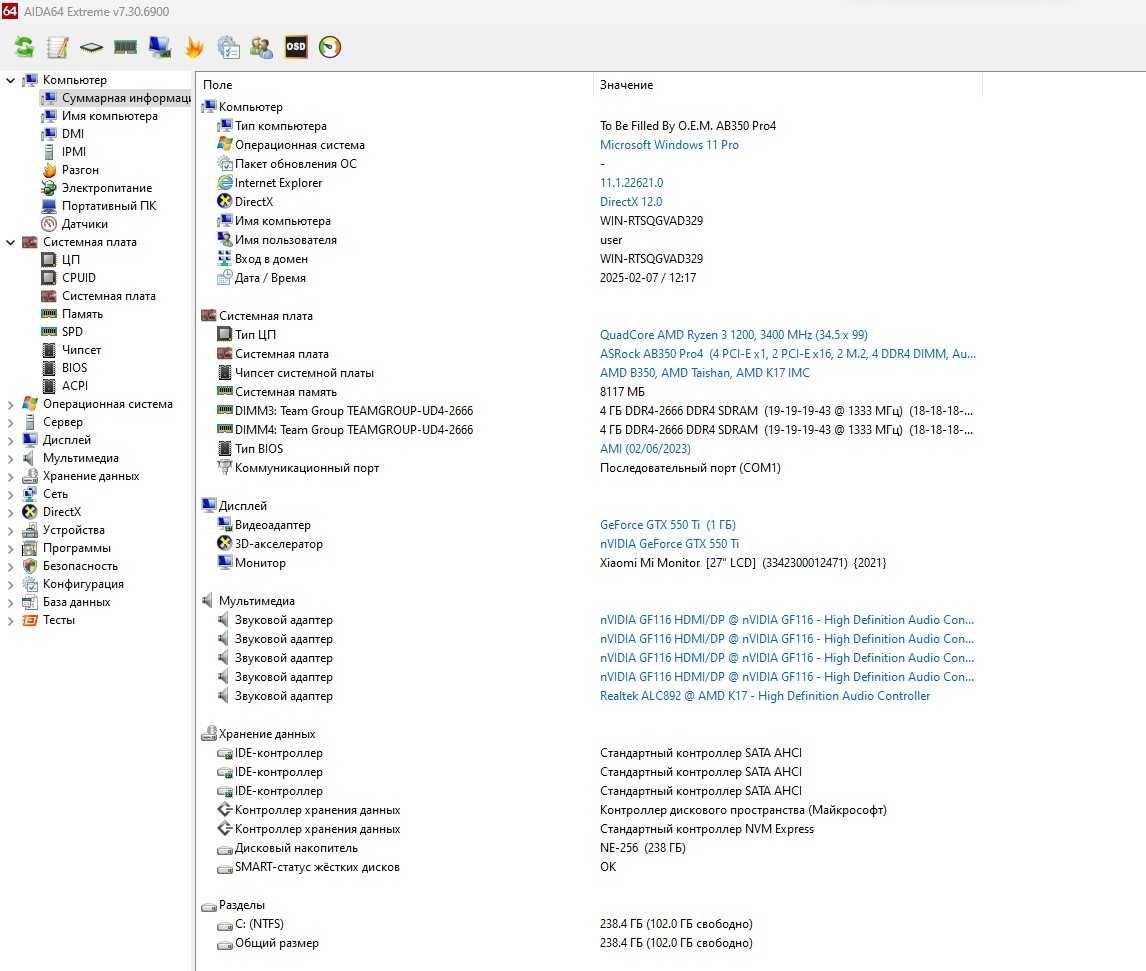Open the Датчики sensors item
The width and height of the screenshot is (1146, 971).
(85, 224)
